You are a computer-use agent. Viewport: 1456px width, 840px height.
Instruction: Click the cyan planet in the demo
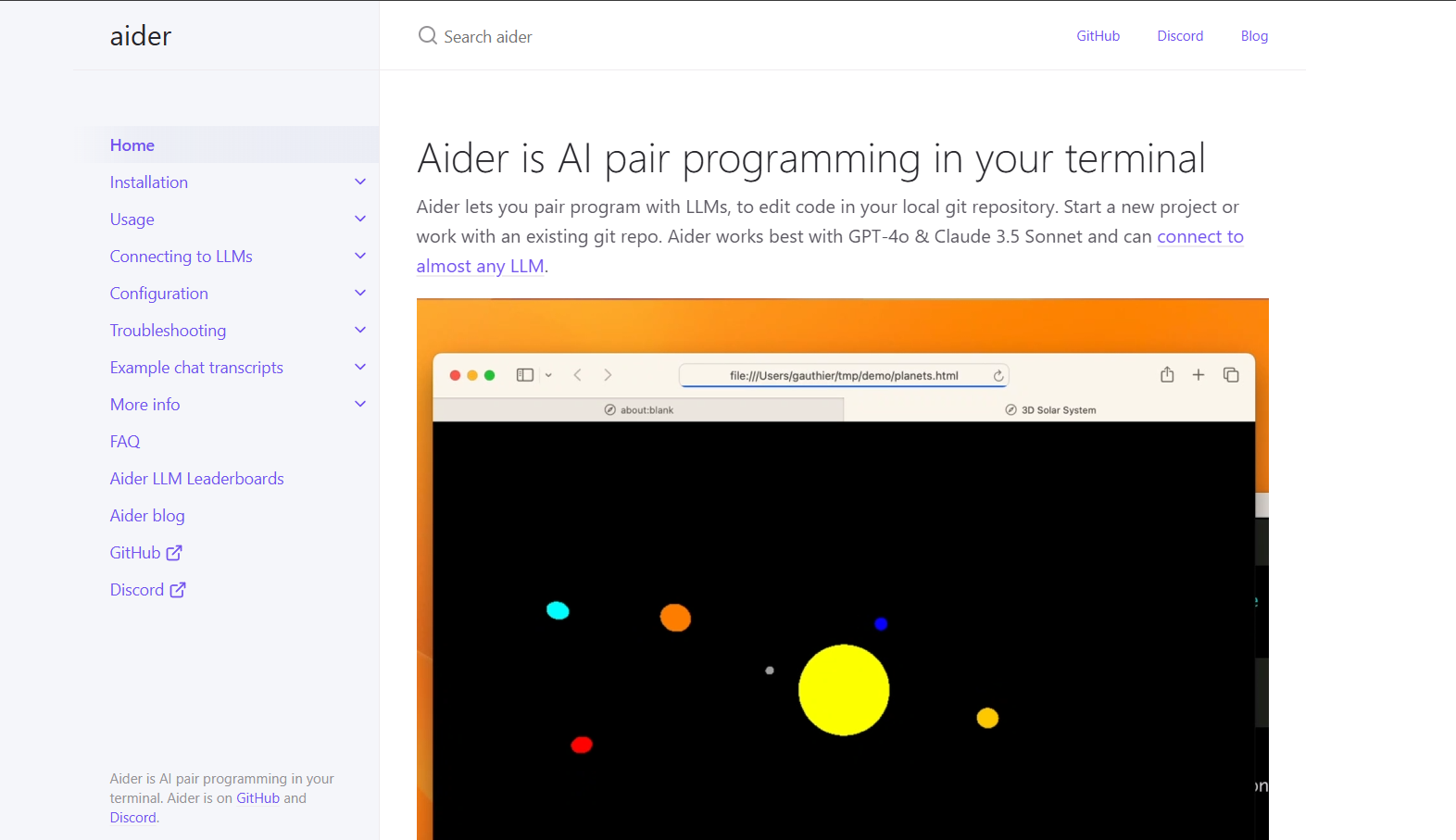point(558,610)
